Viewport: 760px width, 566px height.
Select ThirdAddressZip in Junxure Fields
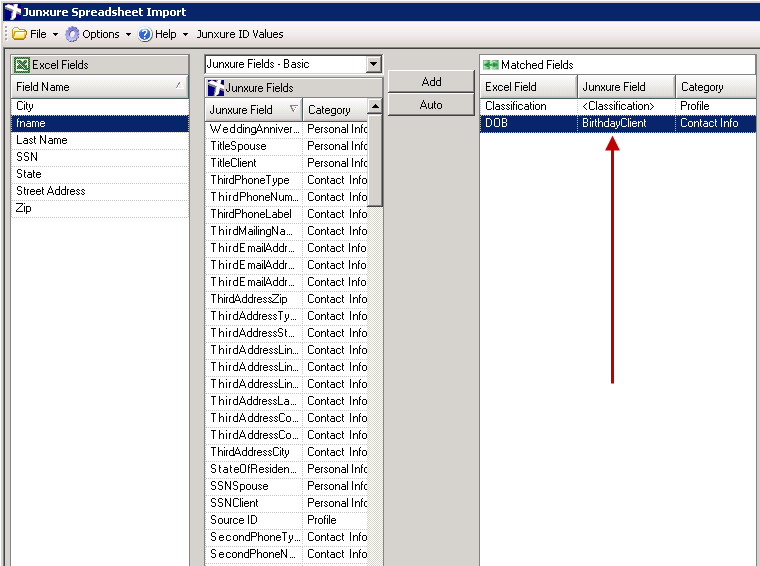click(x=286, y=299)
